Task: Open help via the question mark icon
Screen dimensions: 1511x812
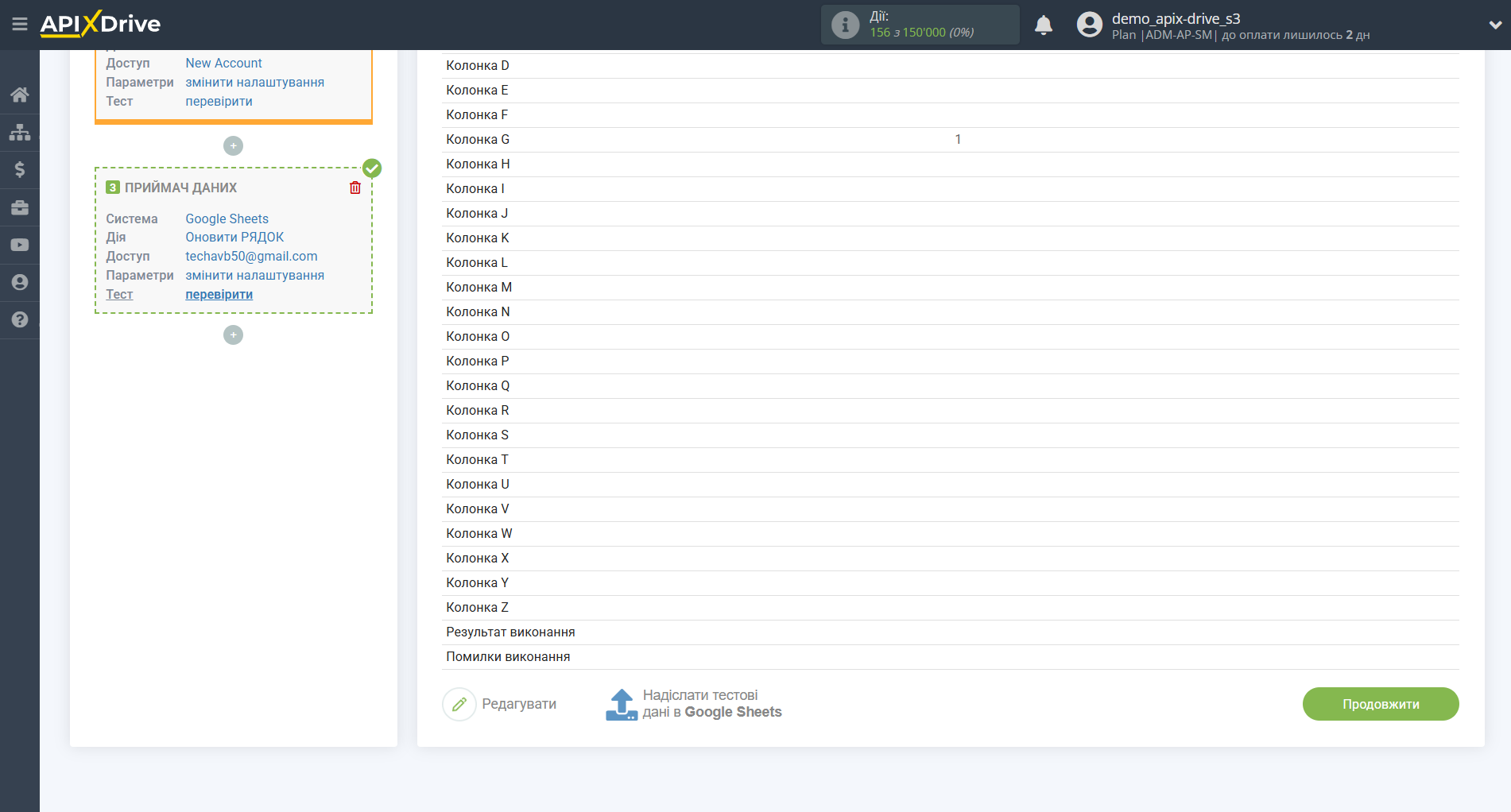Action: click(20, 319)
